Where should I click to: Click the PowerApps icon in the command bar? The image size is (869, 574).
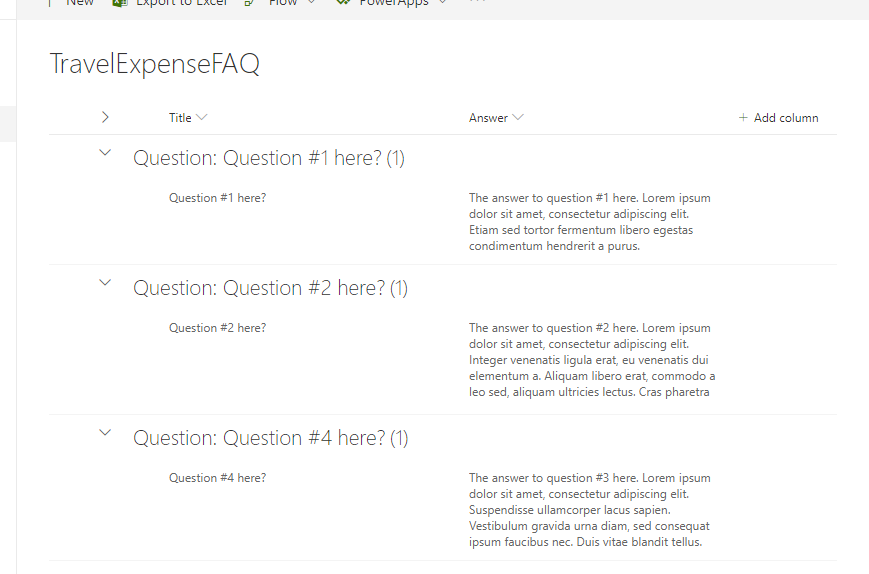coord(343,2)
